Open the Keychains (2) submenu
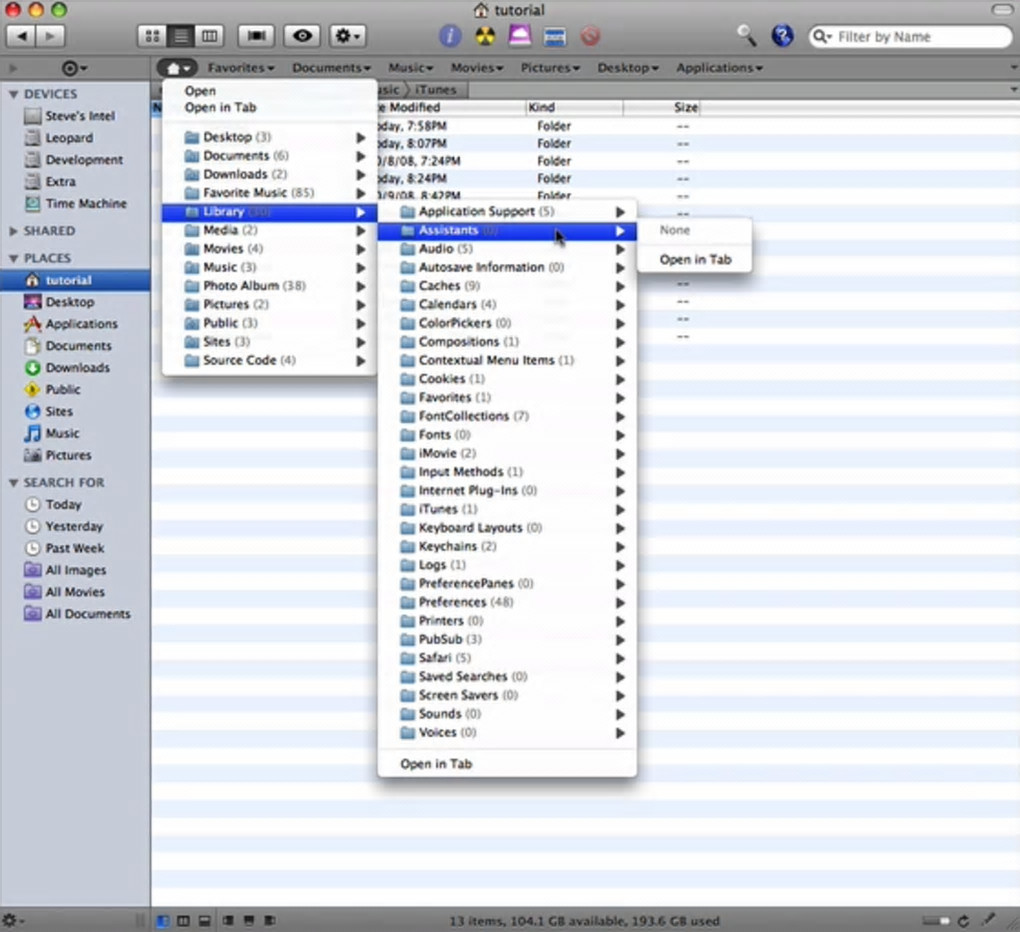The height and width of the screenshot is (932, 1020). 507,546
